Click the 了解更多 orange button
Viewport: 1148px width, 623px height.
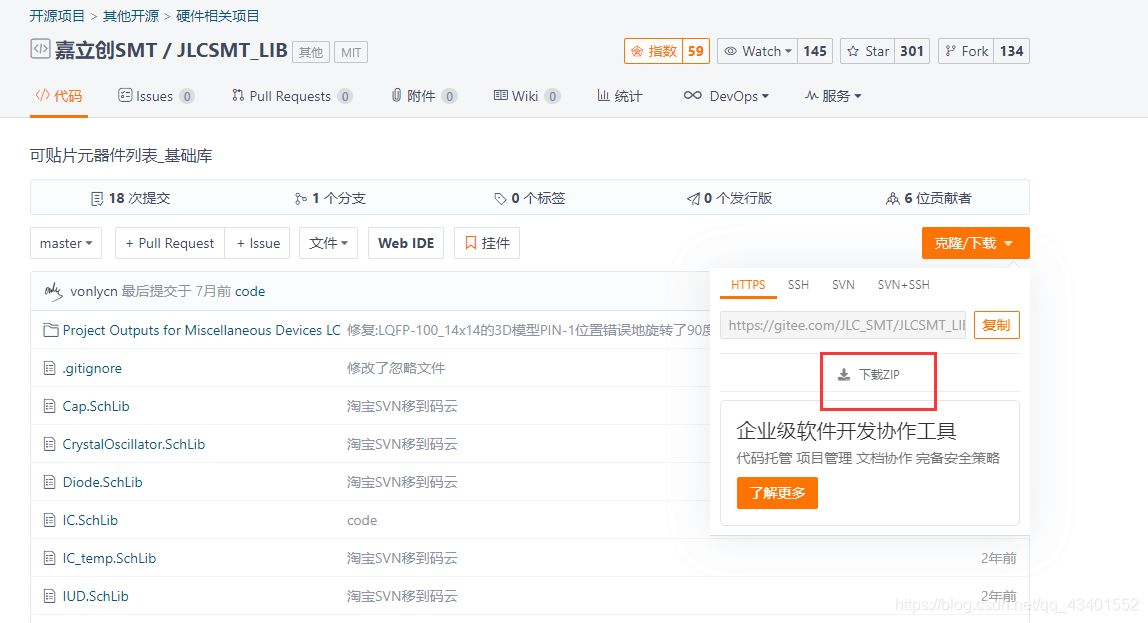coord(777,493)
